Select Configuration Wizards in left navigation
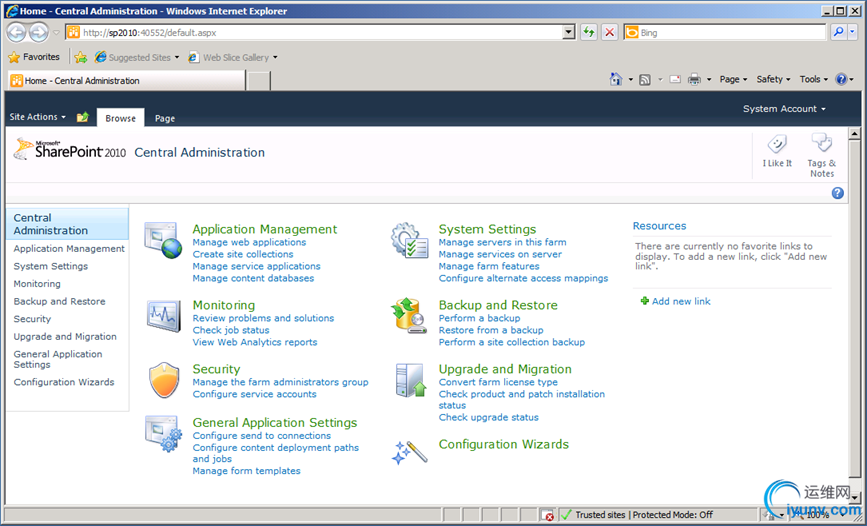The image size is (867, 526). (x=64, y=382)
